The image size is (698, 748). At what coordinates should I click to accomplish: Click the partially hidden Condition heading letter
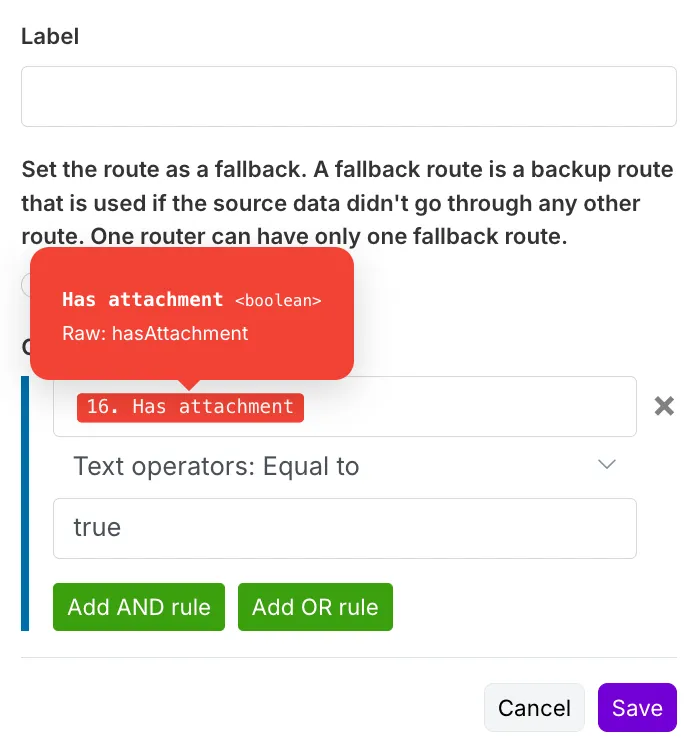tap(26, 347)
